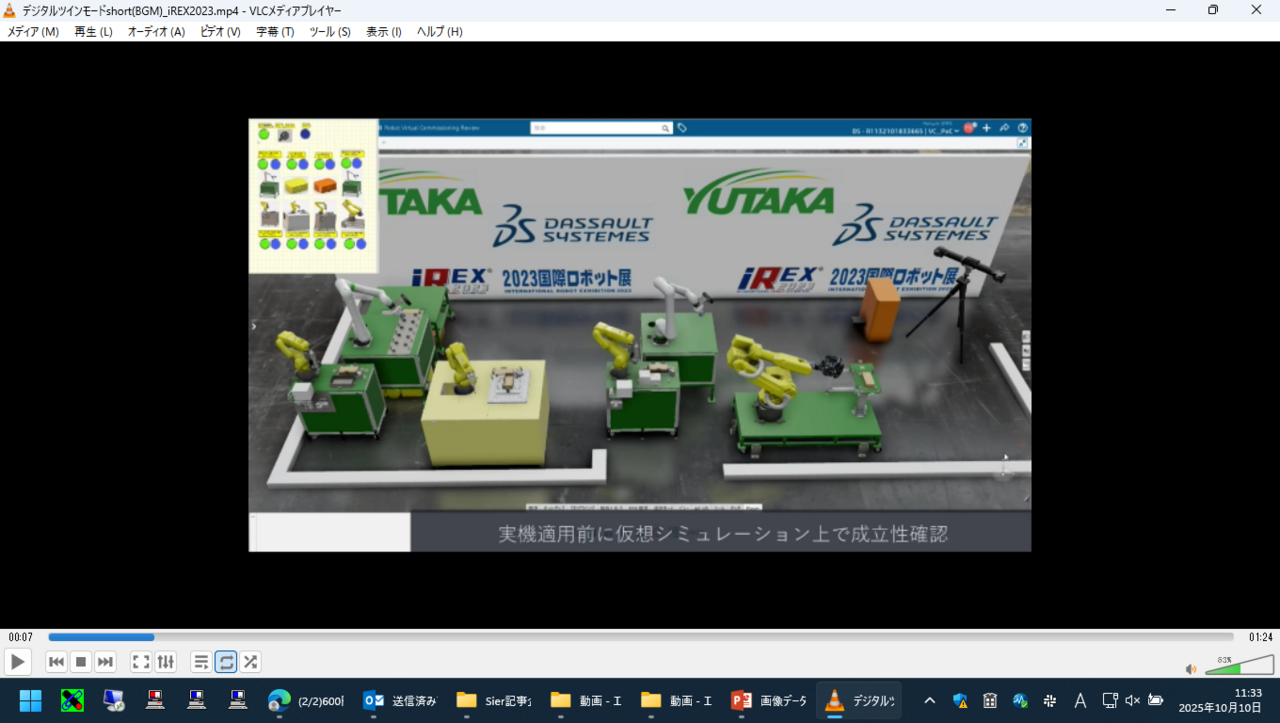Viewport: 1280px width, 723px height.
Task: Skip to previous media track
Action: tap(57, 662)
